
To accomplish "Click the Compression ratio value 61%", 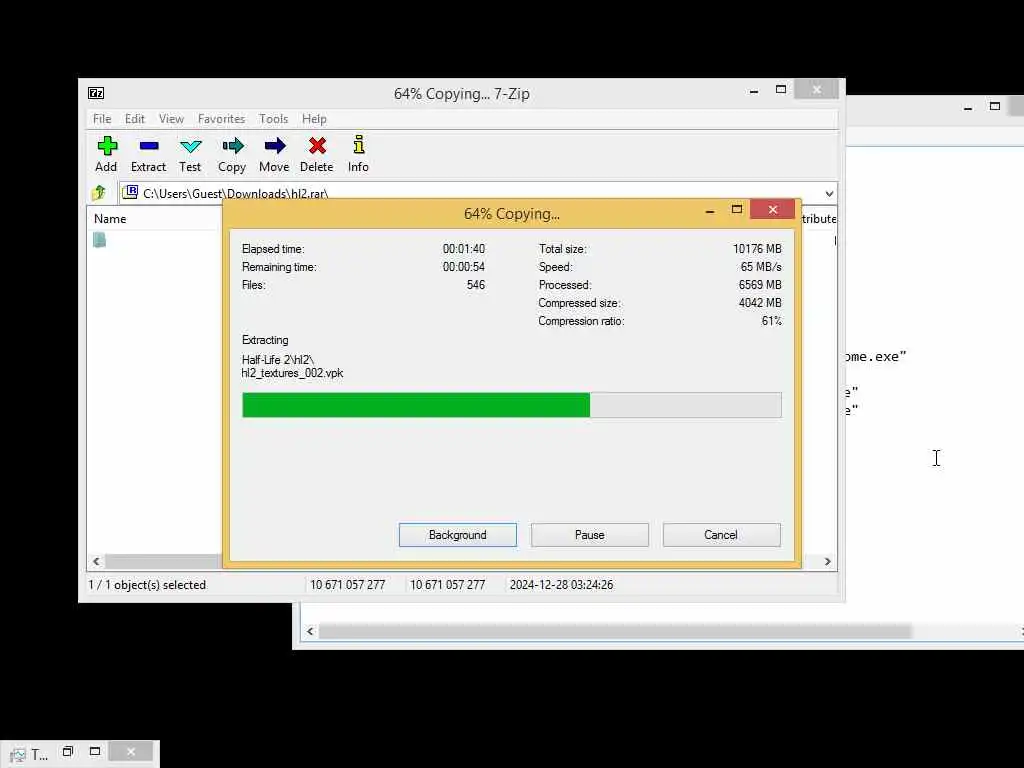I will pos(771,321).
